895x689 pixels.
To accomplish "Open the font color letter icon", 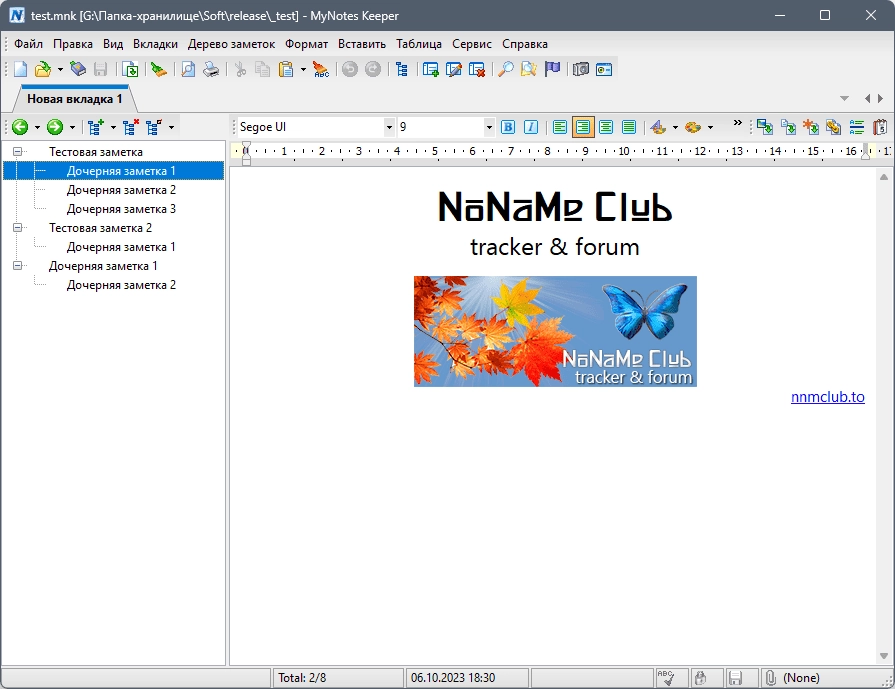I will coord(659,127).
